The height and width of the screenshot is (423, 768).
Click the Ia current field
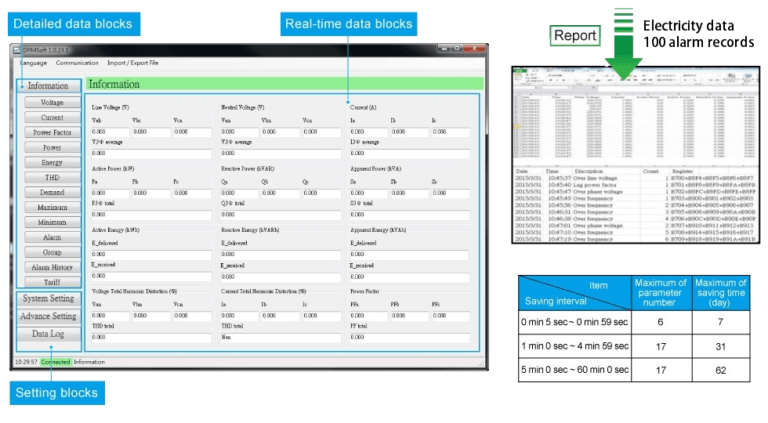[369, 132]
